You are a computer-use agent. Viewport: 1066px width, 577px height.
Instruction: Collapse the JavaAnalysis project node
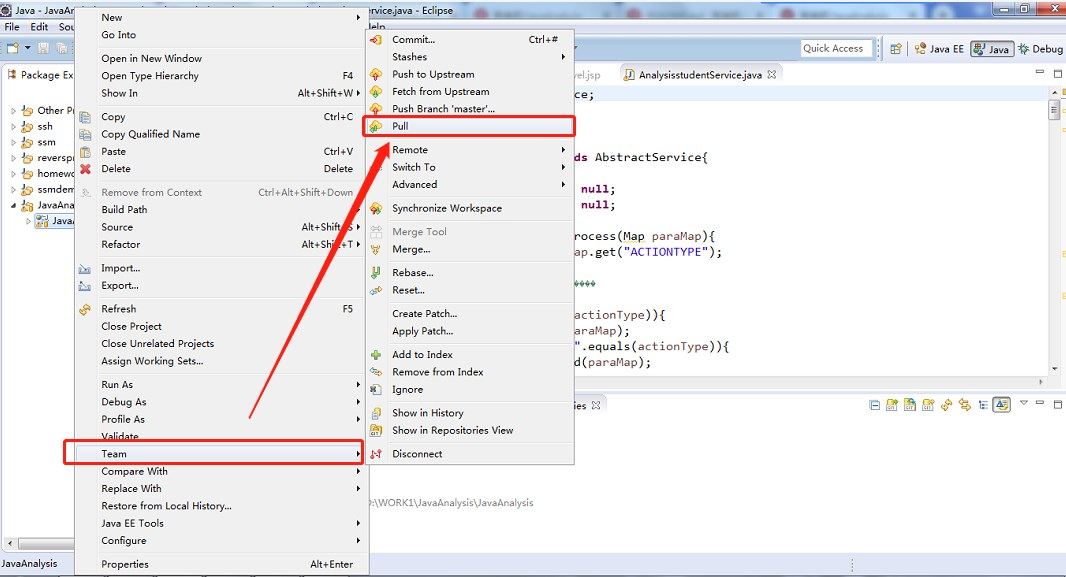click(13, 205)
